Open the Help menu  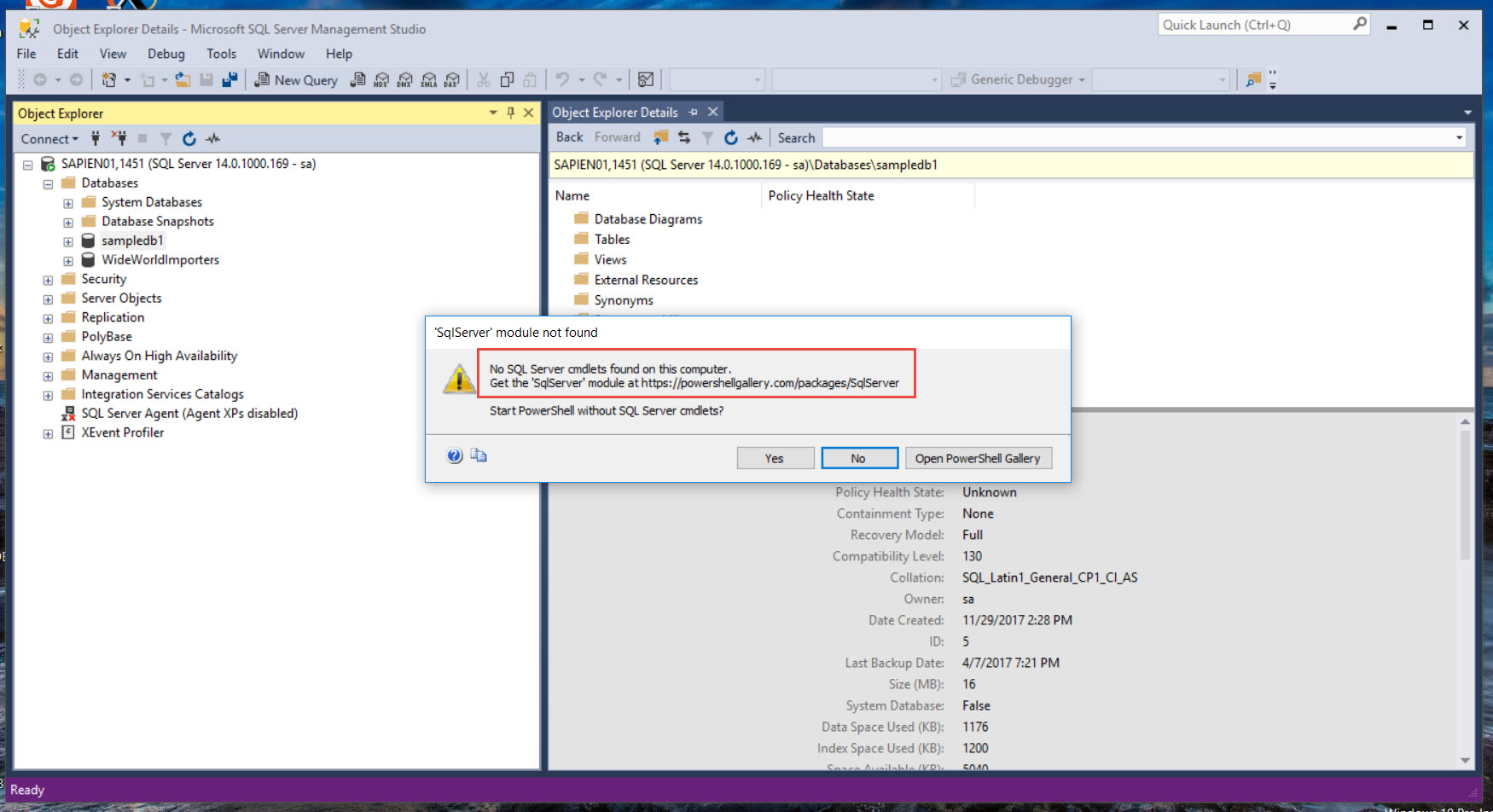click(339, 54)
